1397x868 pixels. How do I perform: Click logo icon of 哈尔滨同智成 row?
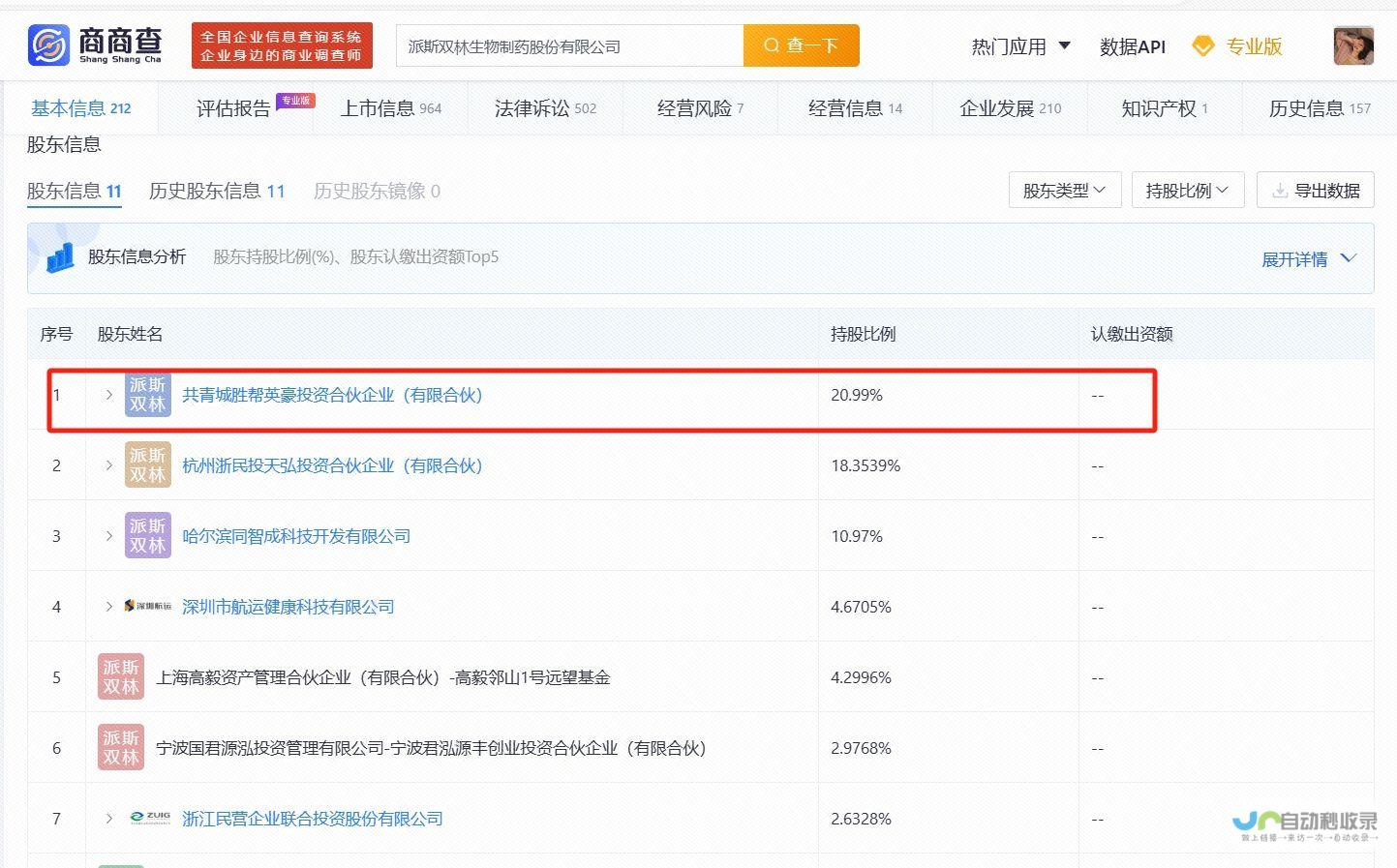[x=148, y=535]
